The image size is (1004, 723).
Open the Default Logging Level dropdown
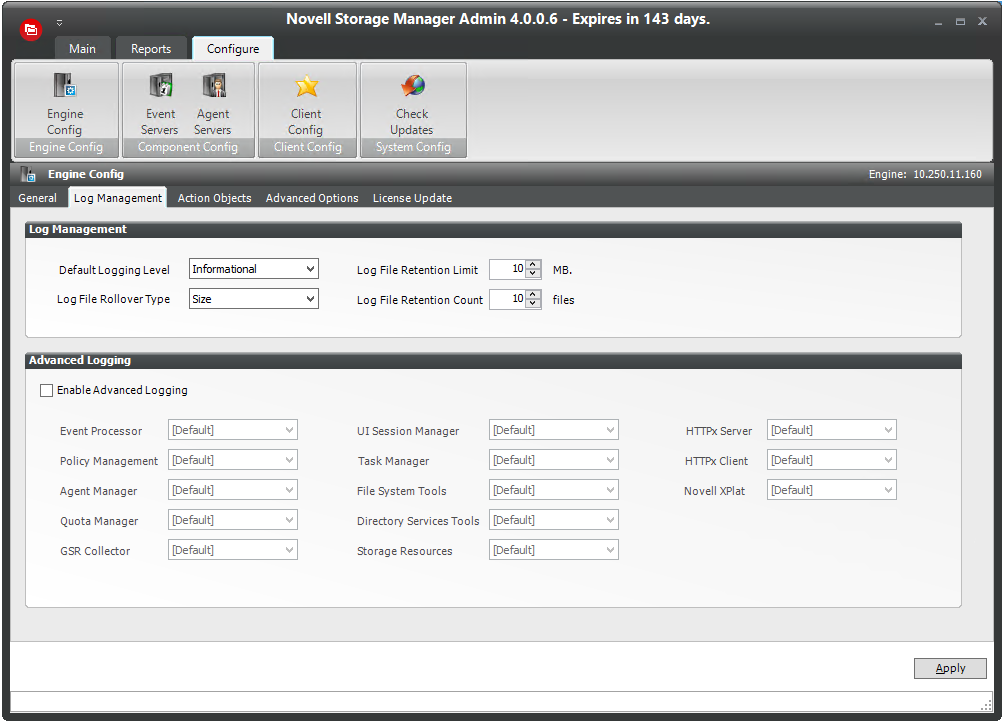254,269
